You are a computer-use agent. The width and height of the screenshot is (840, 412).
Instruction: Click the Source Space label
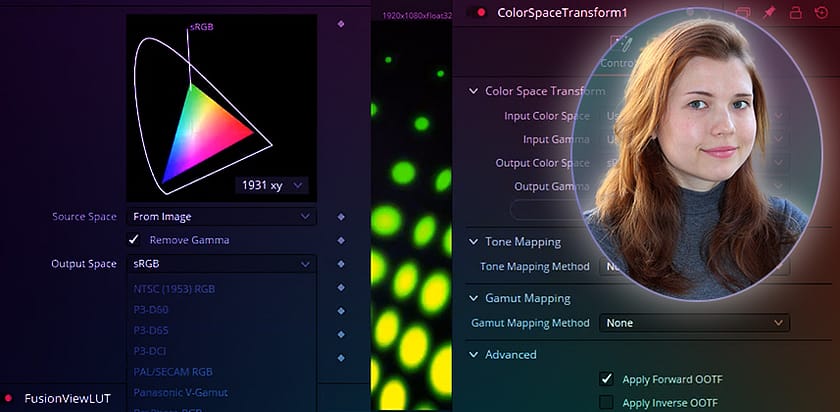coord(84,217)
